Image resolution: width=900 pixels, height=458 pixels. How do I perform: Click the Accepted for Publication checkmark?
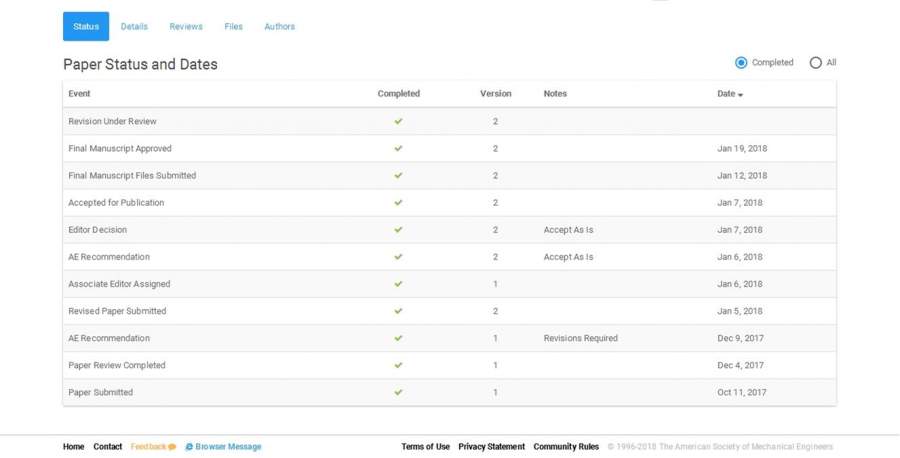[398, 203]
